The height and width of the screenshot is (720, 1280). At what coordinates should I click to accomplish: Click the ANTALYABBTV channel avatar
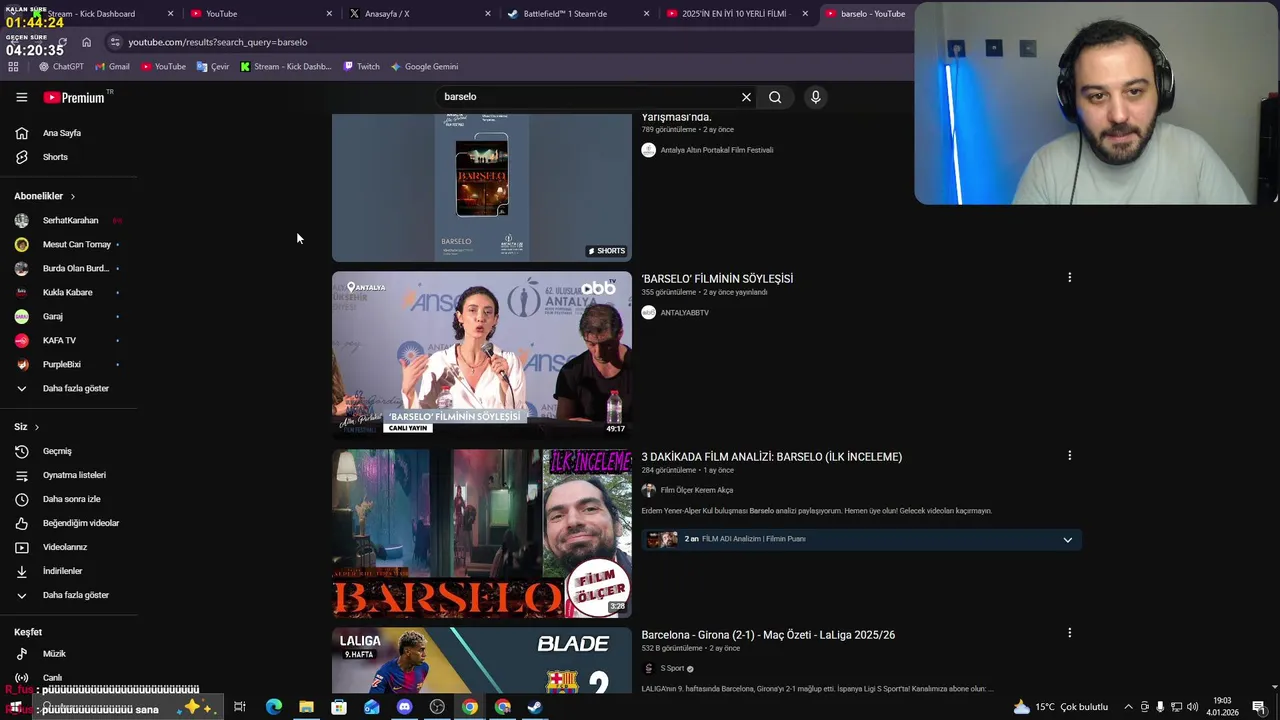(648, 312)
